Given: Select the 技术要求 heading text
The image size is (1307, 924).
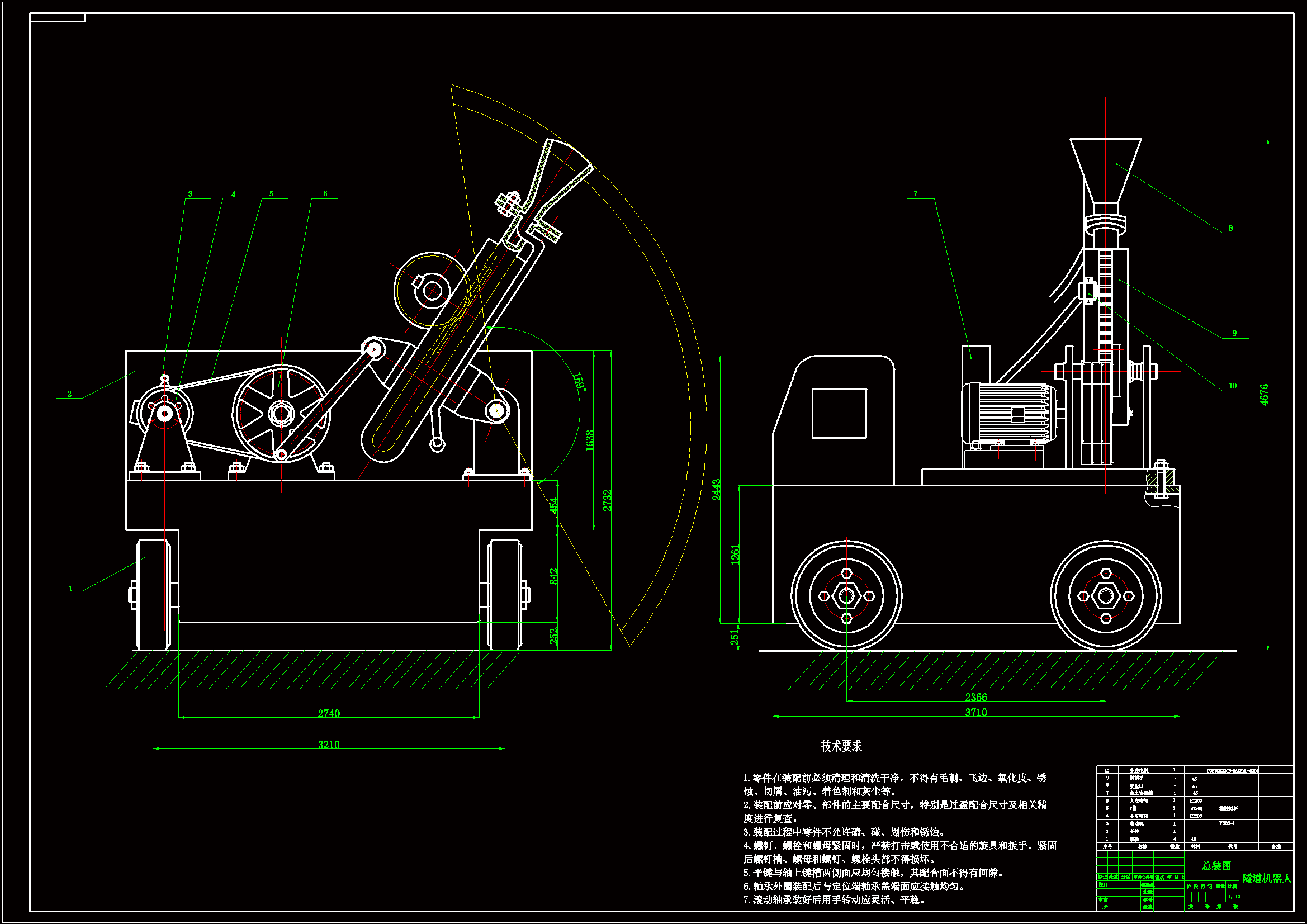Looking at the screenshot, I should pos(841,746).
